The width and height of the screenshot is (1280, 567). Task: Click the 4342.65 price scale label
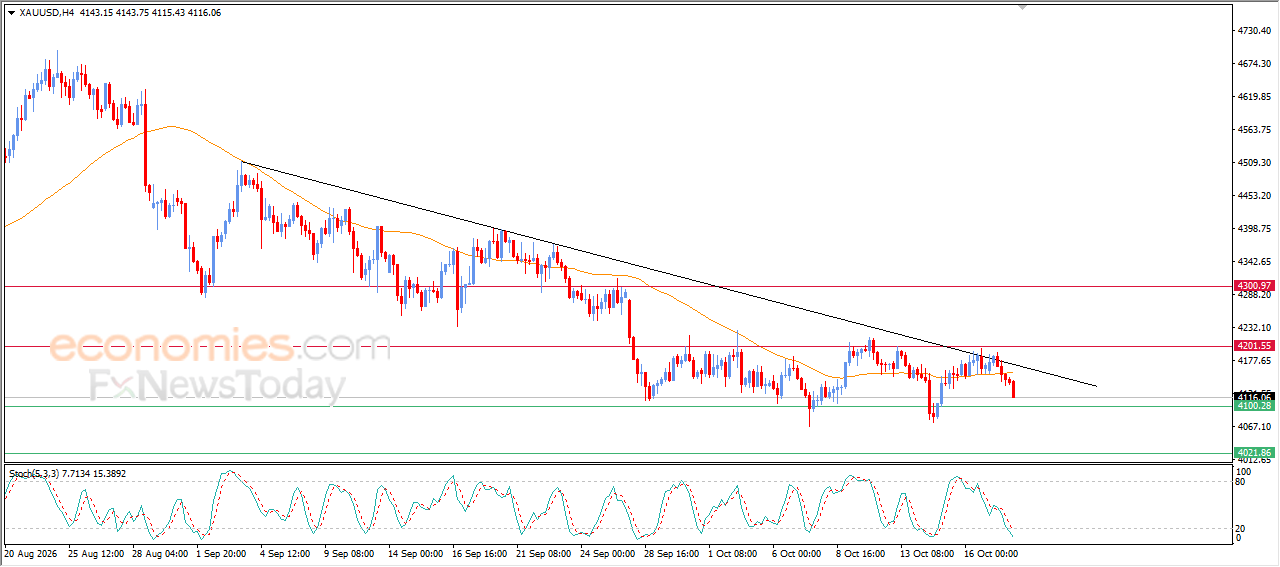point(1253,262)
